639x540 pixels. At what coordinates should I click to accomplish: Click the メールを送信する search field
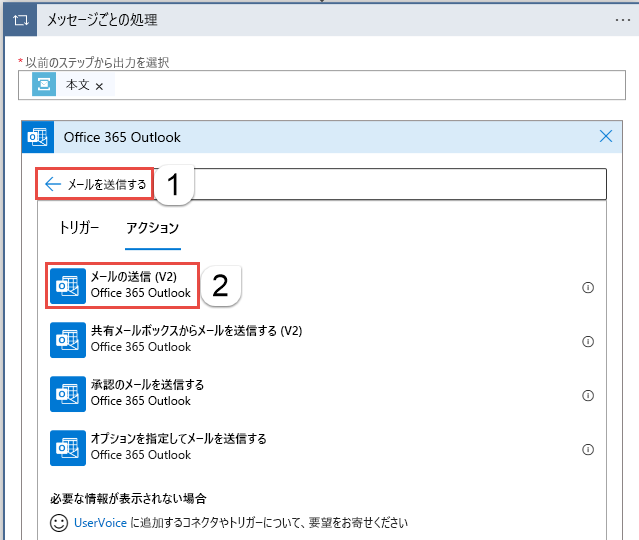click(x=321, y=184)
